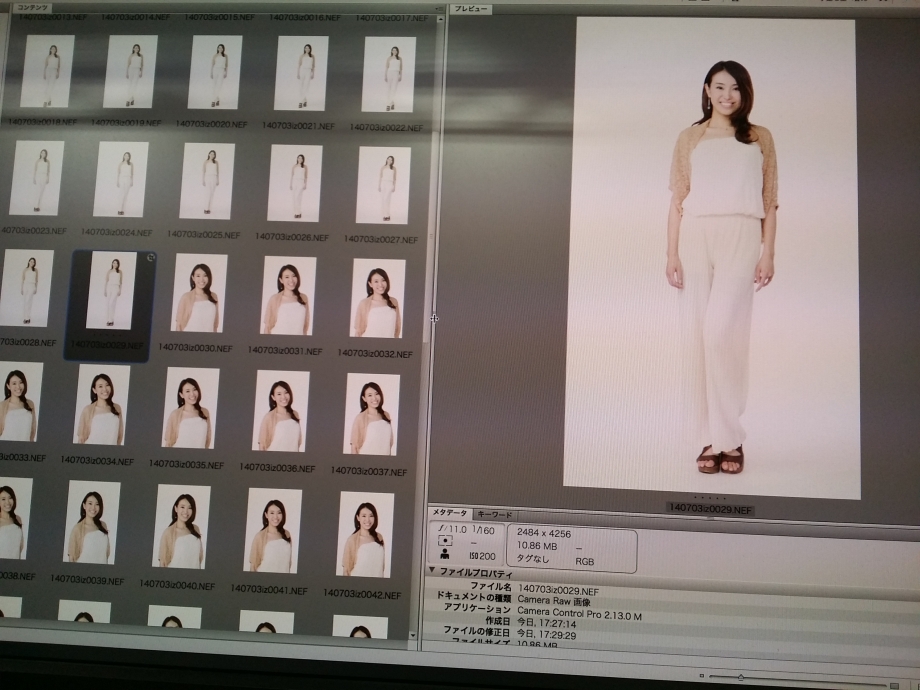The height and width of the screenshot is (690, 920).
Task: Click the badge icon on thumbnail 140703iz0029
Action: click(151, 257)
